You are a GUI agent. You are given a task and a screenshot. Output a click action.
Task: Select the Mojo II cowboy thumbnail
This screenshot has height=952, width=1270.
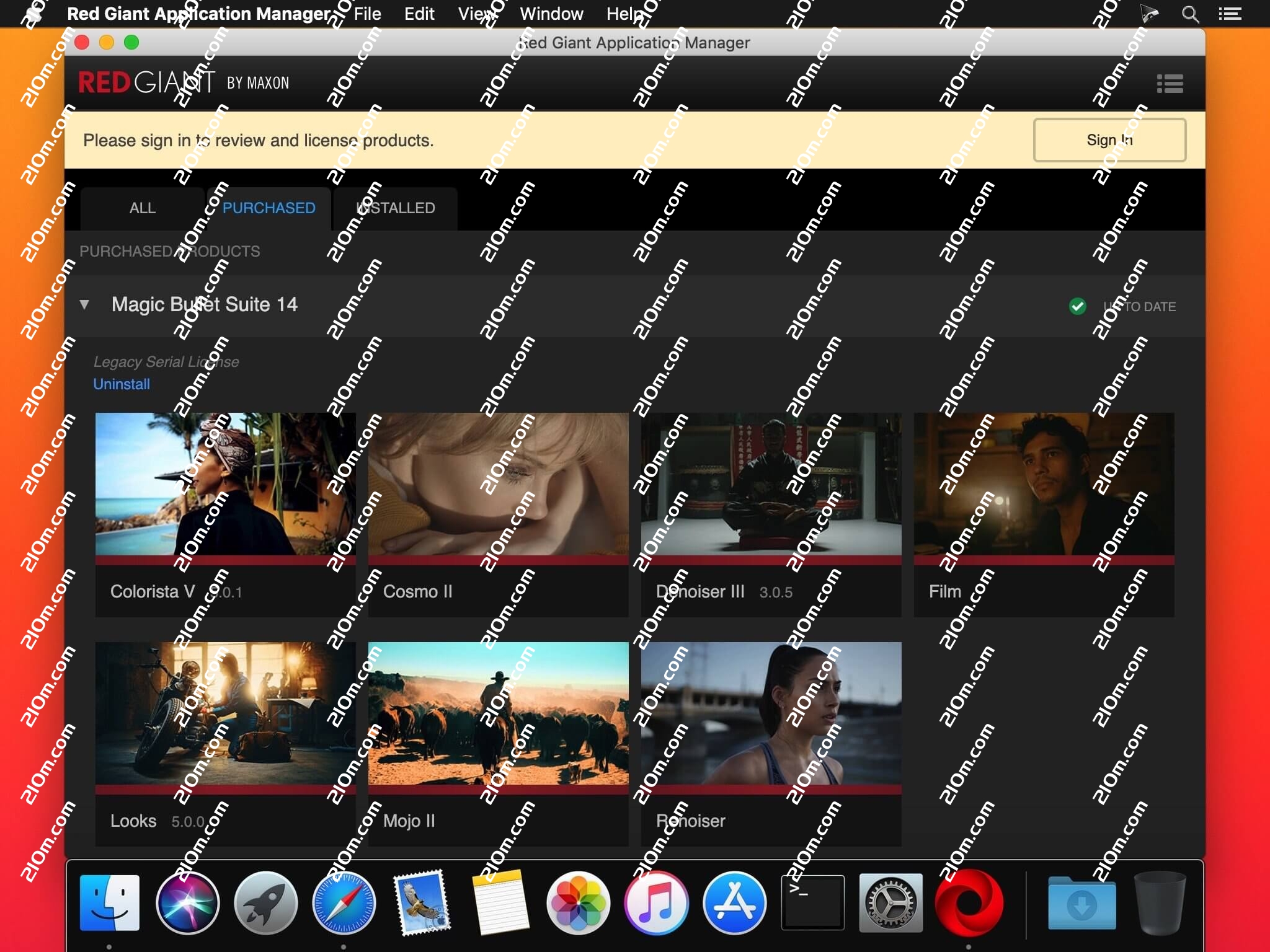pyautogui.click(x=498, y=713)
